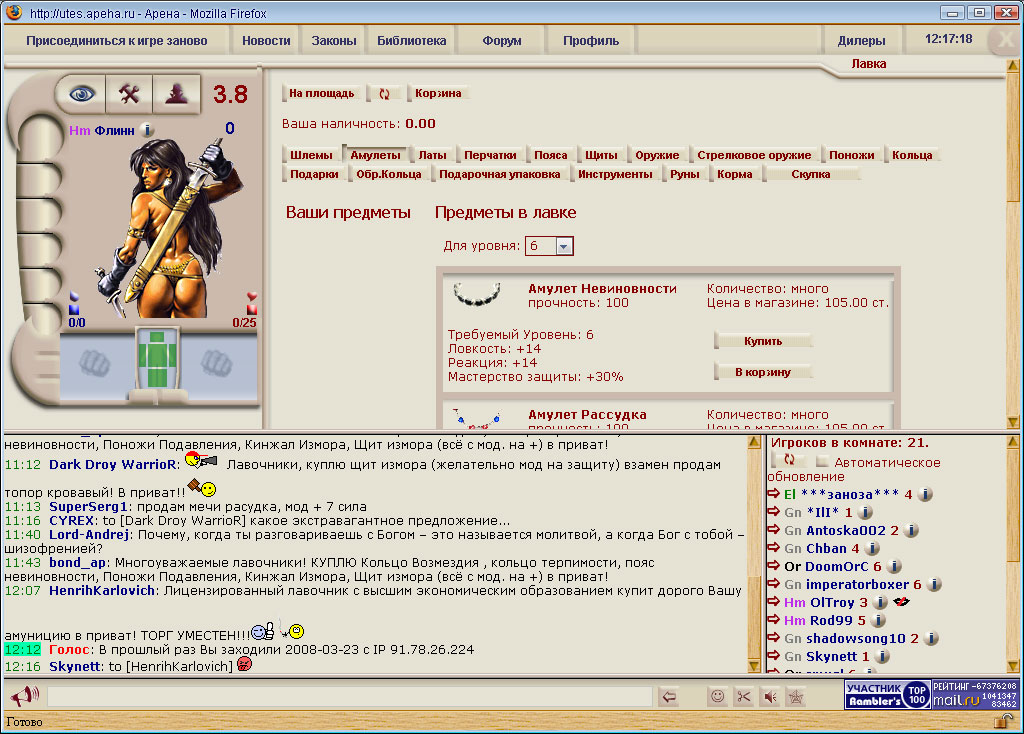
Task: Open the Кольца tab
Action: point(912,155)
